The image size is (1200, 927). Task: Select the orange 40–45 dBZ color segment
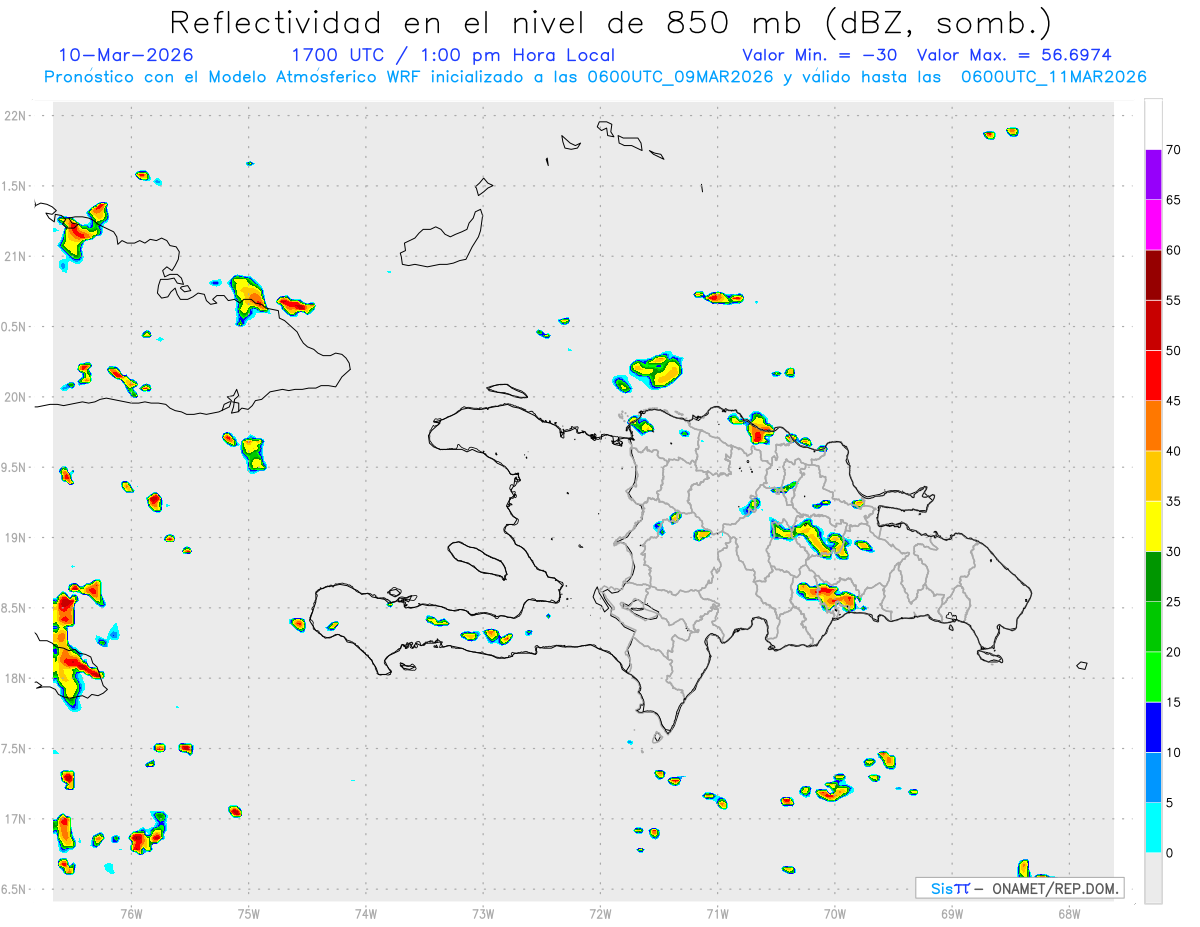(x=1153, y=425)
